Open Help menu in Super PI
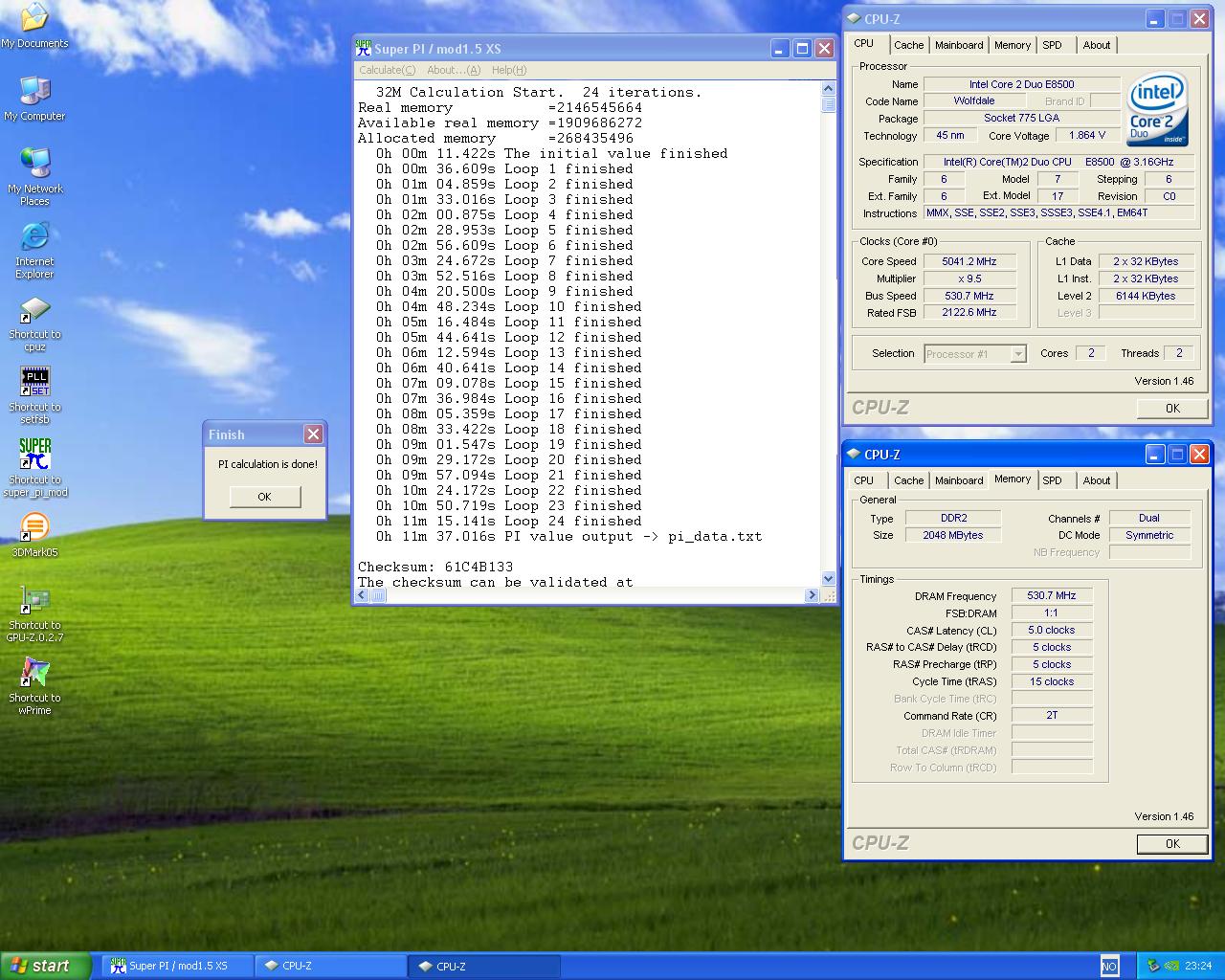Image resolution: width=1225 pixels, height=980 pixels. (509, 70)
